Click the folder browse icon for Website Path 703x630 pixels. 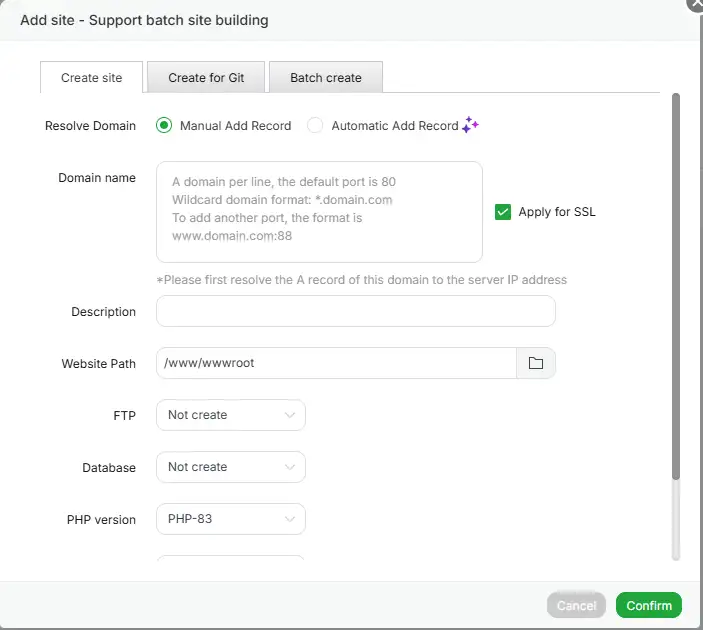coord(535,363)
